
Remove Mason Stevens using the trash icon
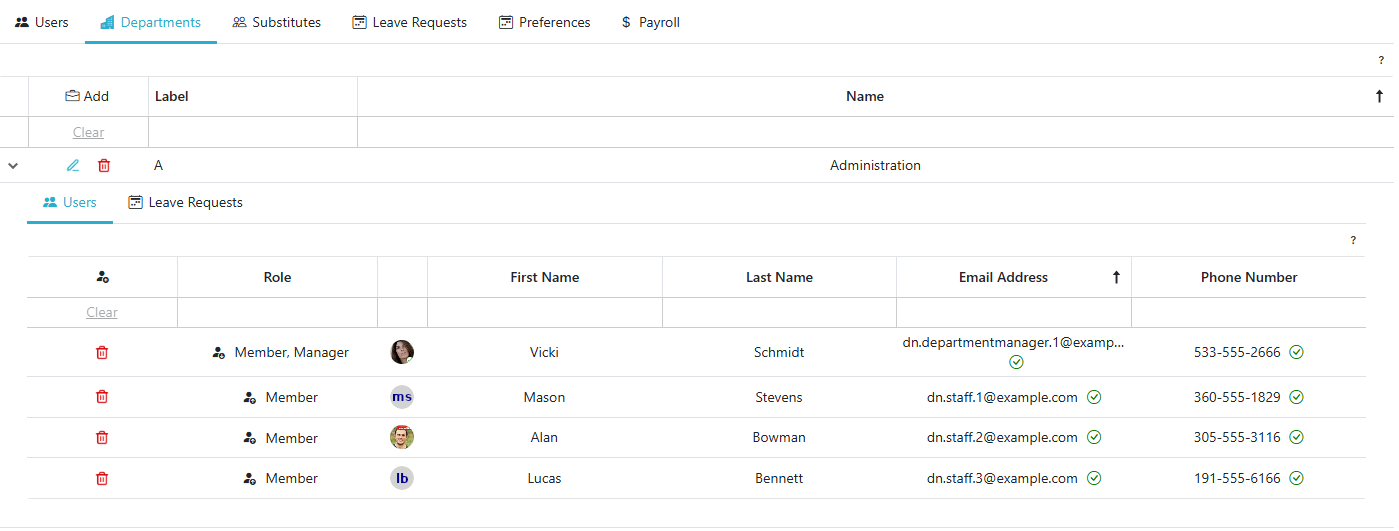pyautogui.click(x=102, y=397)
